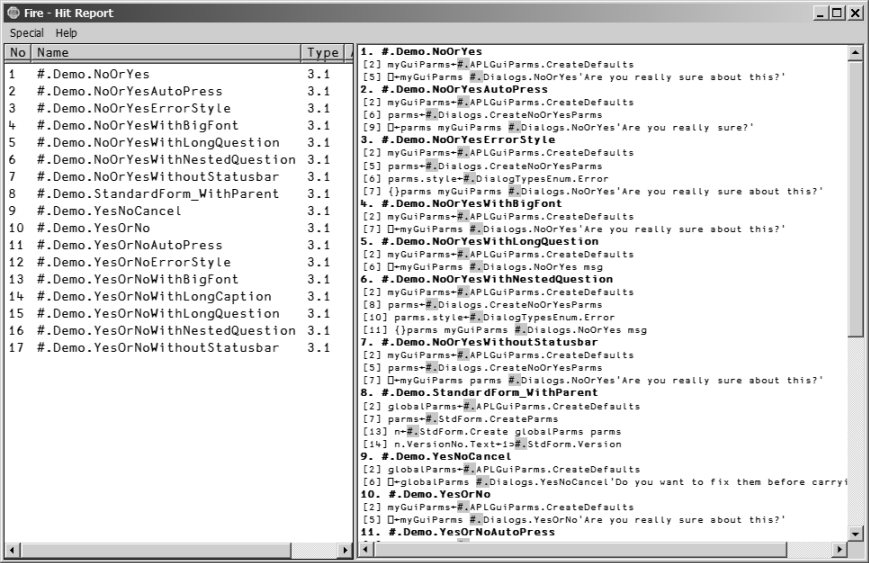Click the report pane's scroll-down arrow
The width and height of the screenshot is (869, 563).
pyautogui.click(x=855, y=534)
